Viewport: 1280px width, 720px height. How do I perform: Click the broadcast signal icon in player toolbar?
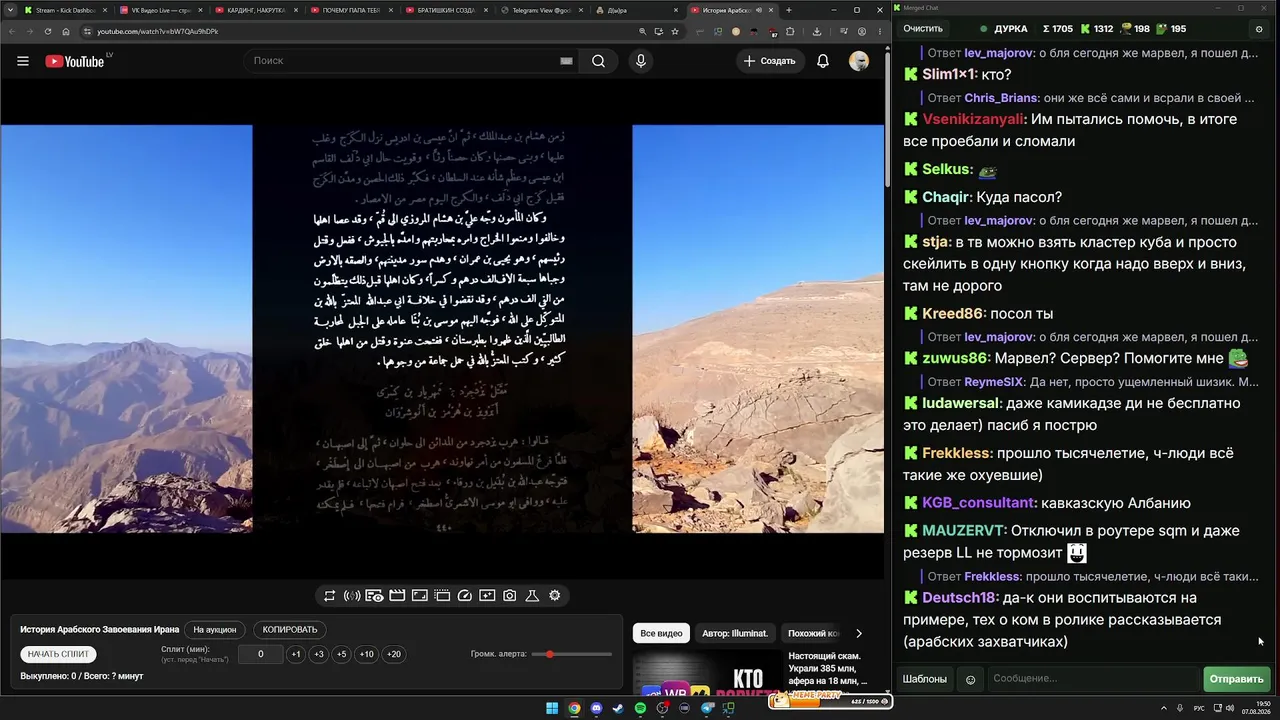point(352,596)
